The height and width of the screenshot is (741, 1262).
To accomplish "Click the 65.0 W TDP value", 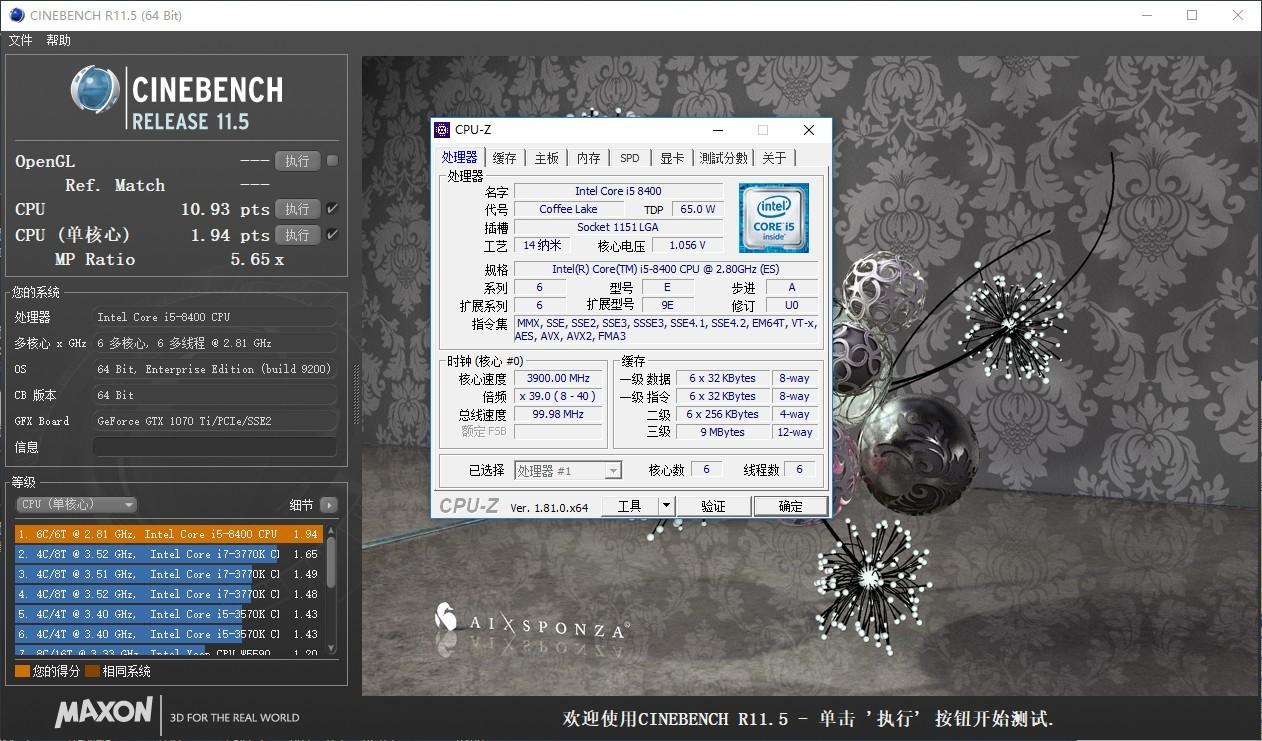I will [696, 209].
